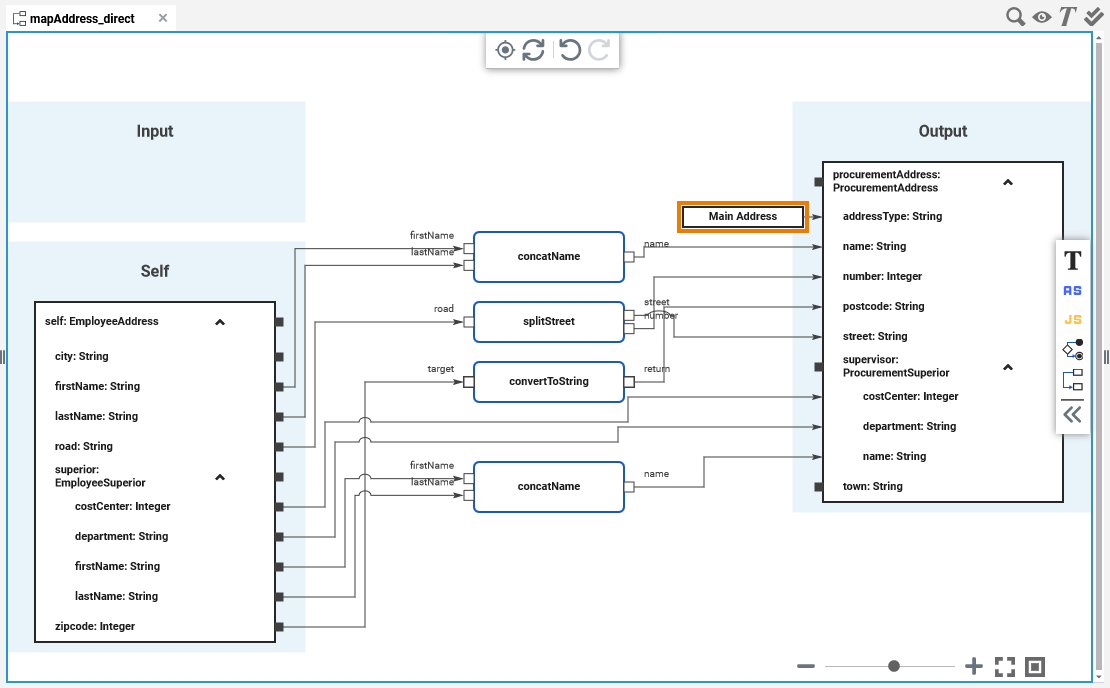This screenshot has width=1110, height=688.
Task: Click the Input section header
Action: click(x=155, y=131)
